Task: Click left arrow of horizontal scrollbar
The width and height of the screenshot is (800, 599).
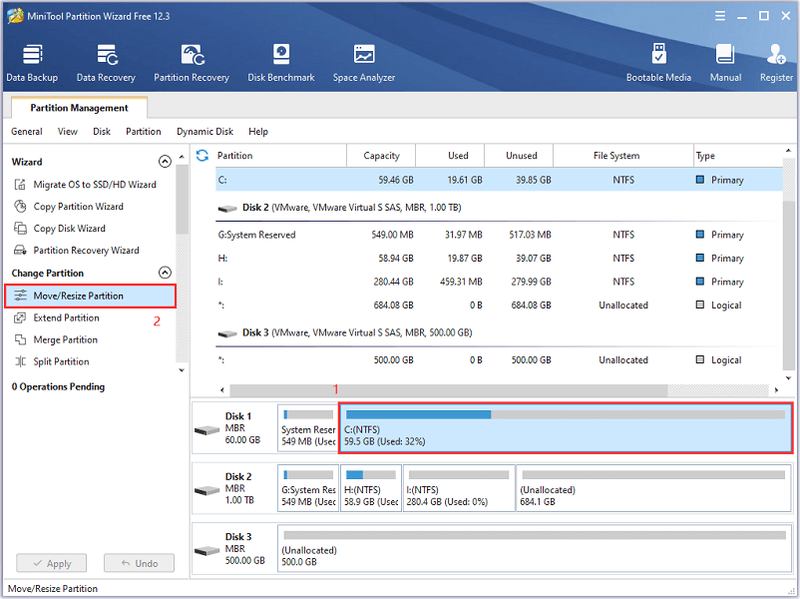Action: click(222, 390)
